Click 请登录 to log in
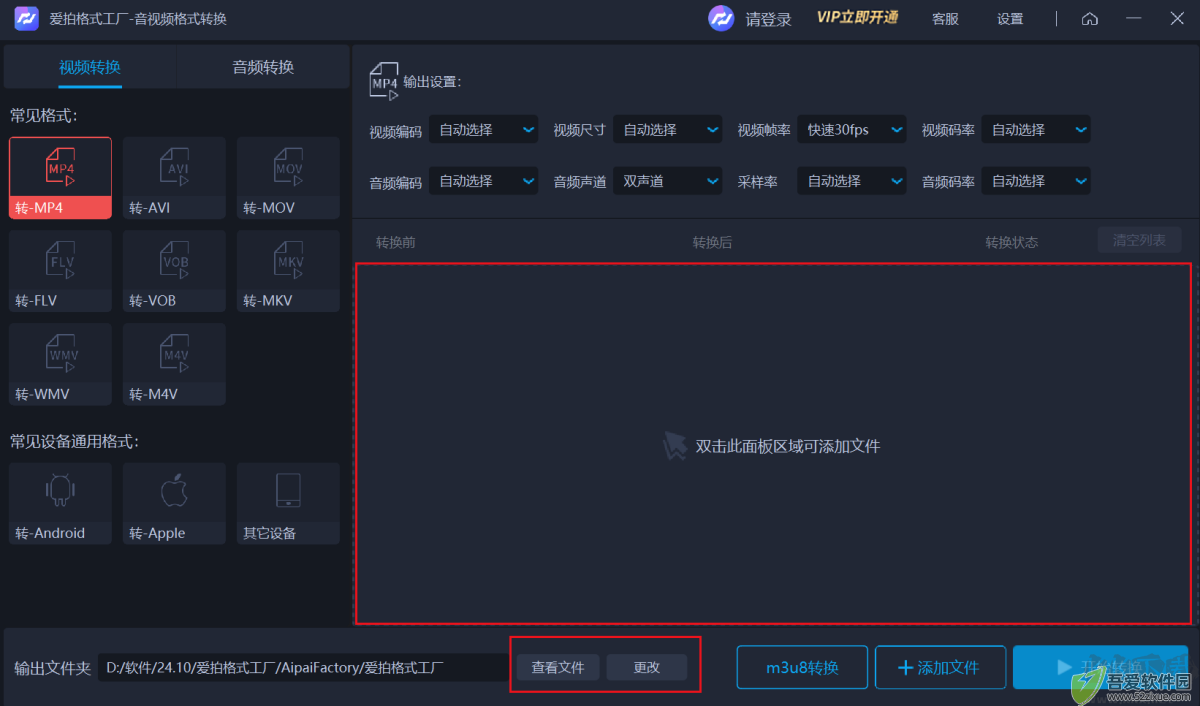Image resolution: width=1200 pixels, height=706 pixels. tap(768, 19)
